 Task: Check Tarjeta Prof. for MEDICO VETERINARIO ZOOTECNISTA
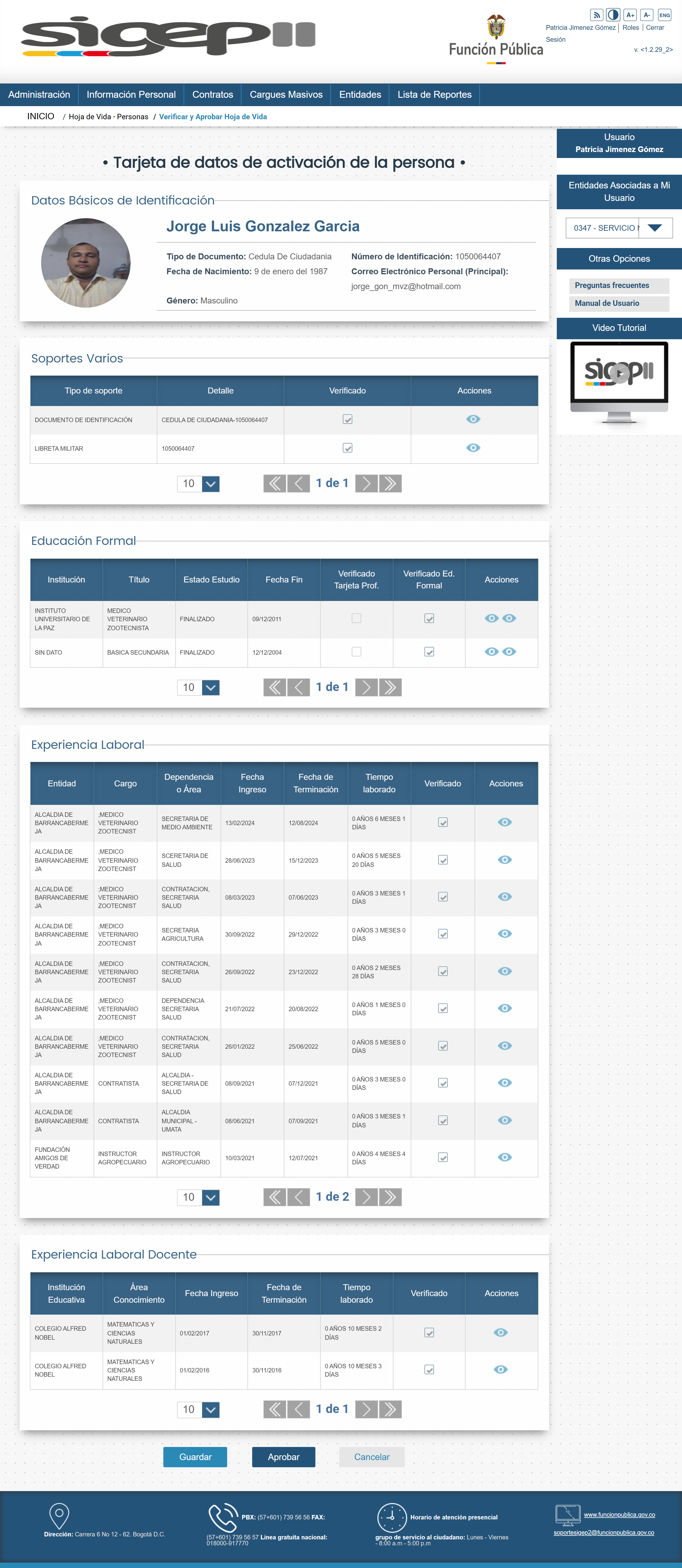click(x=356, y=619)
